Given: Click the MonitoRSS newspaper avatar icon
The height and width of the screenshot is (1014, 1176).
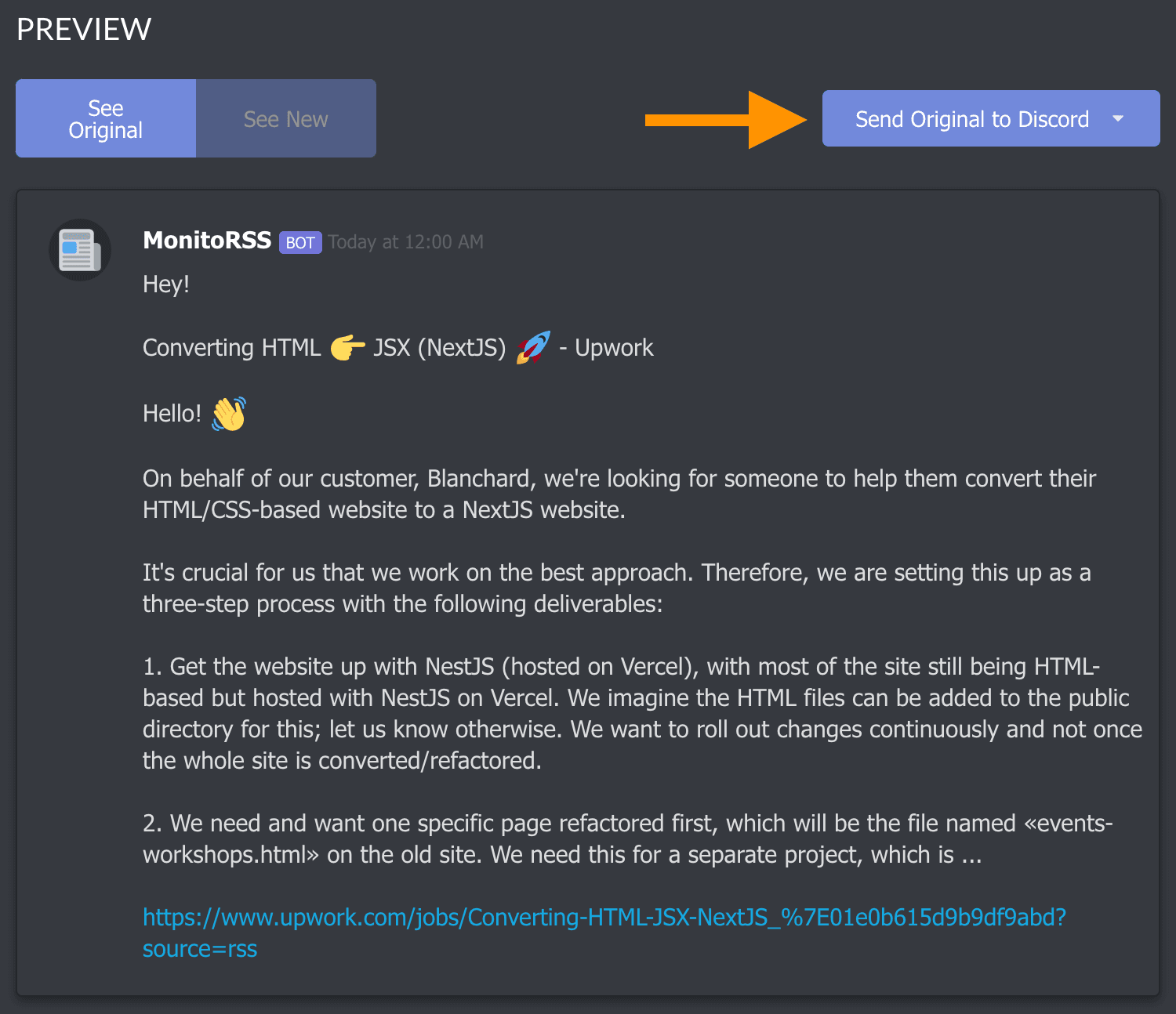Looking at the screenshot, I should click(80, 250).
